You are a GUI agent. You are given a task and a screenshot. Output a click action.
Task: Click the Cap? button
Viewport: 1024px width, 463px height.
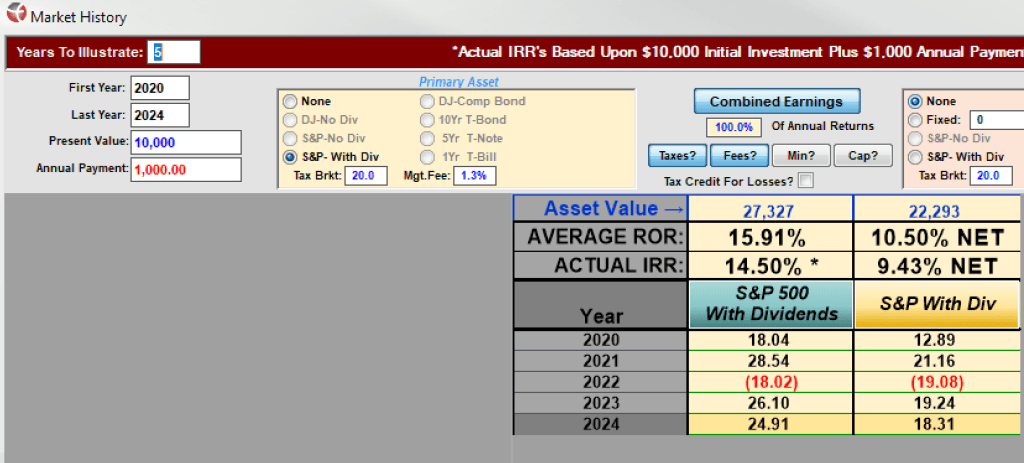pos(863,156)
